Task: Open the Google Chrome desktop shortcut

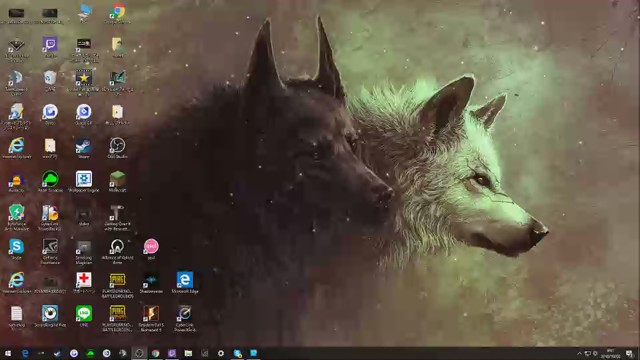Action: [117, 13]
